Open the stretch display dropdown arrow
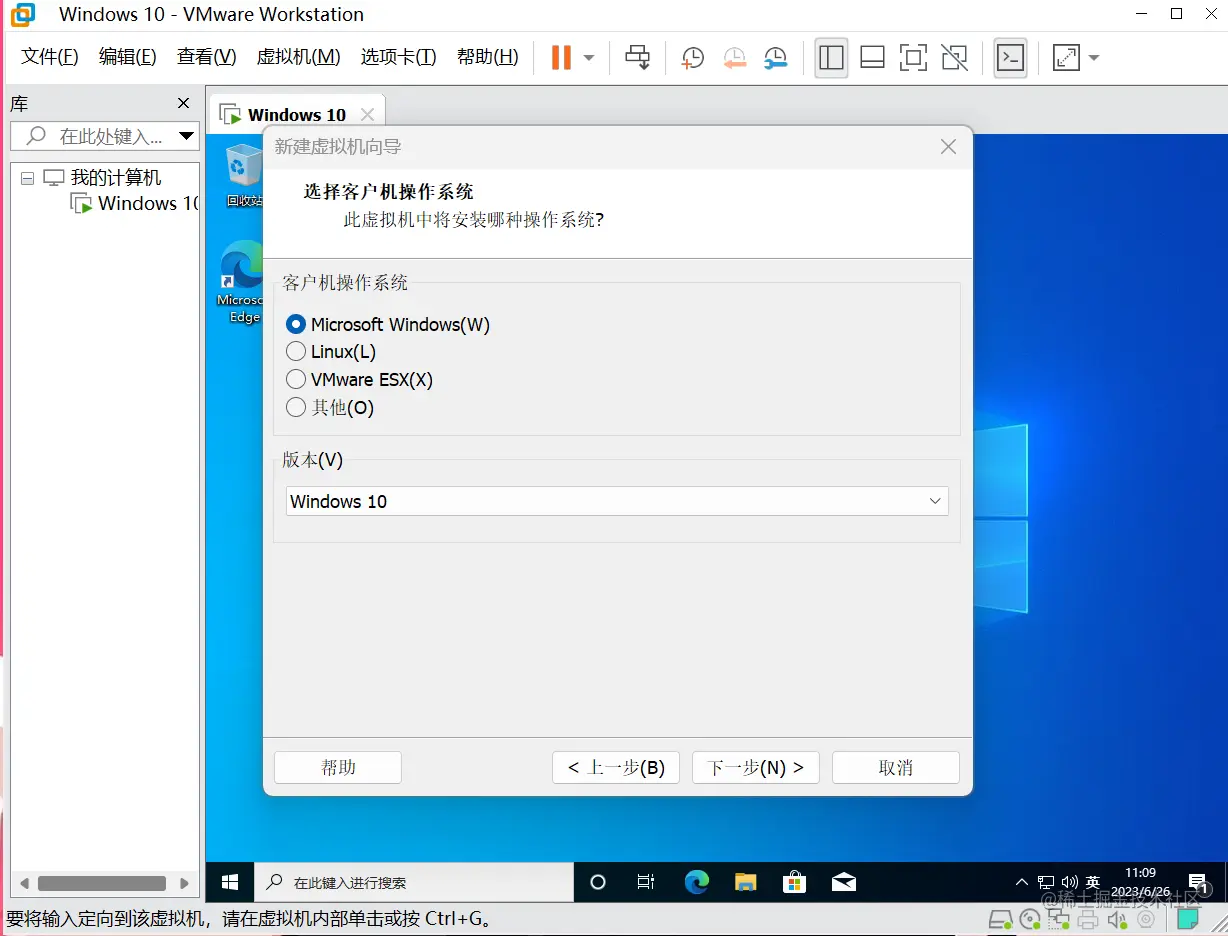Screen dimensions: 1228x936 tap(1094, 58)
